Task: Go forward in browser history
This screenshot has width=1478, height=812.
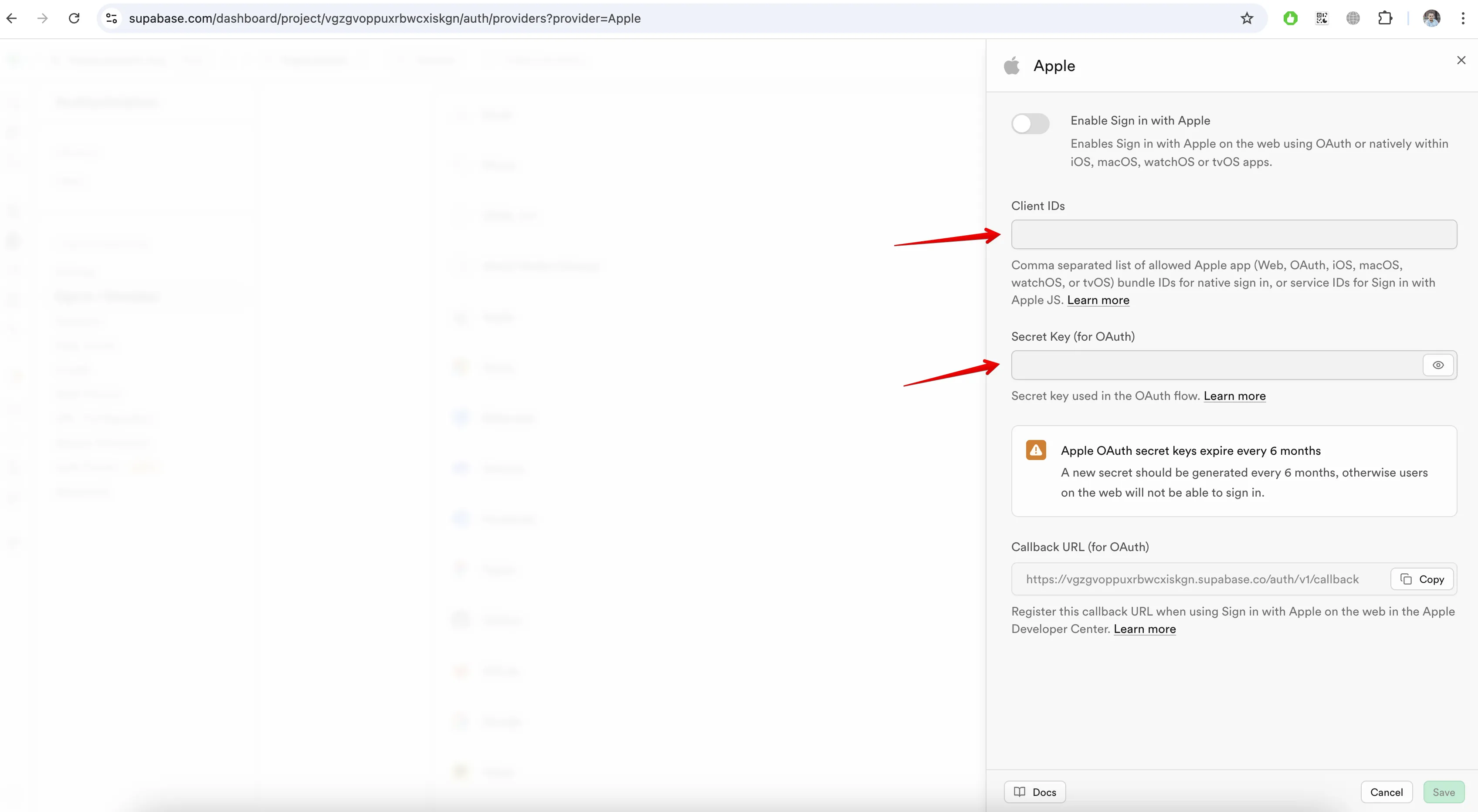Action: point(42,18)
